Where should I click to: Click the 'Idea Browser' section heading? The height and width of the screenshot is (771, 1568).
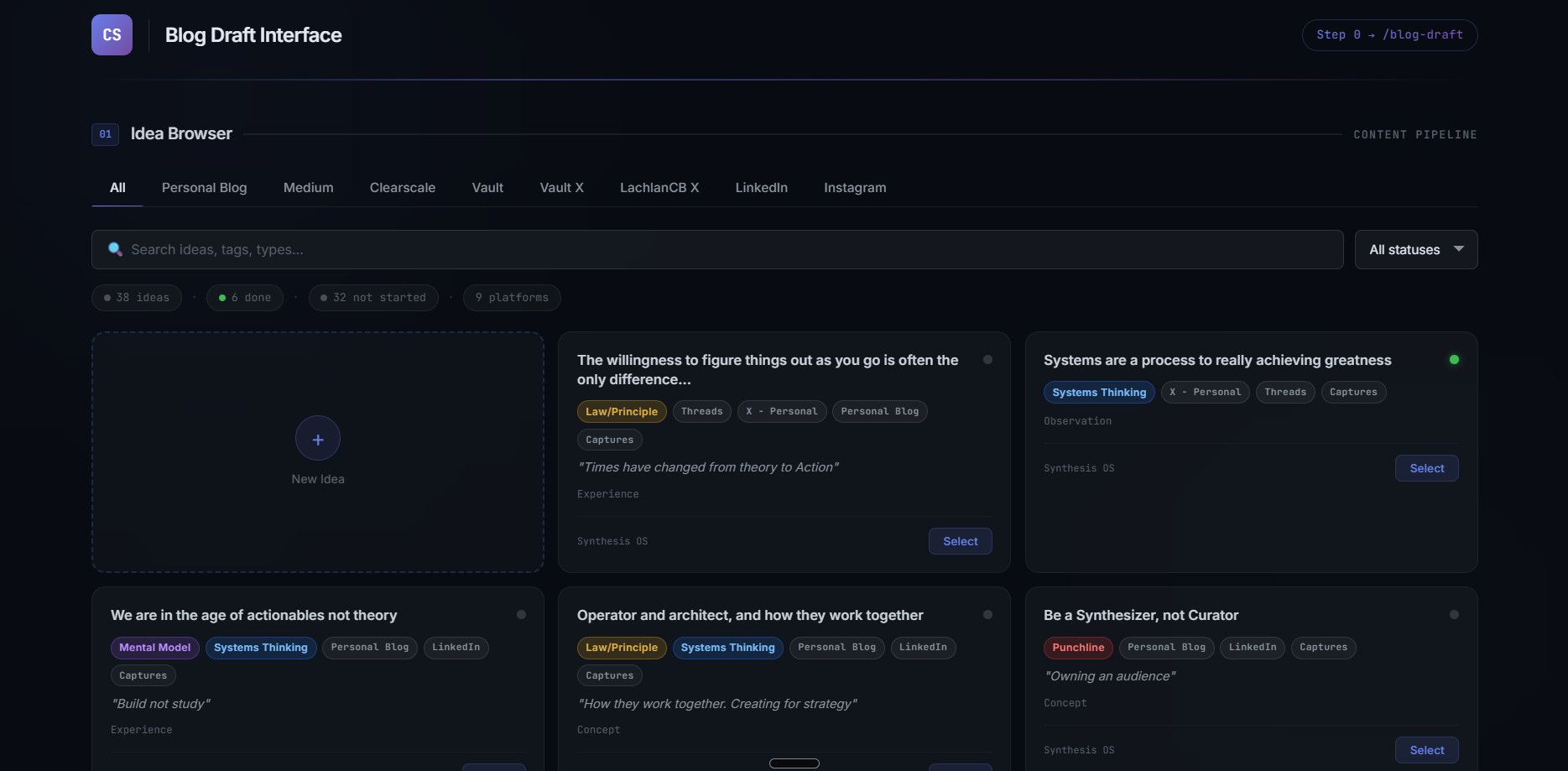point(181,134)
